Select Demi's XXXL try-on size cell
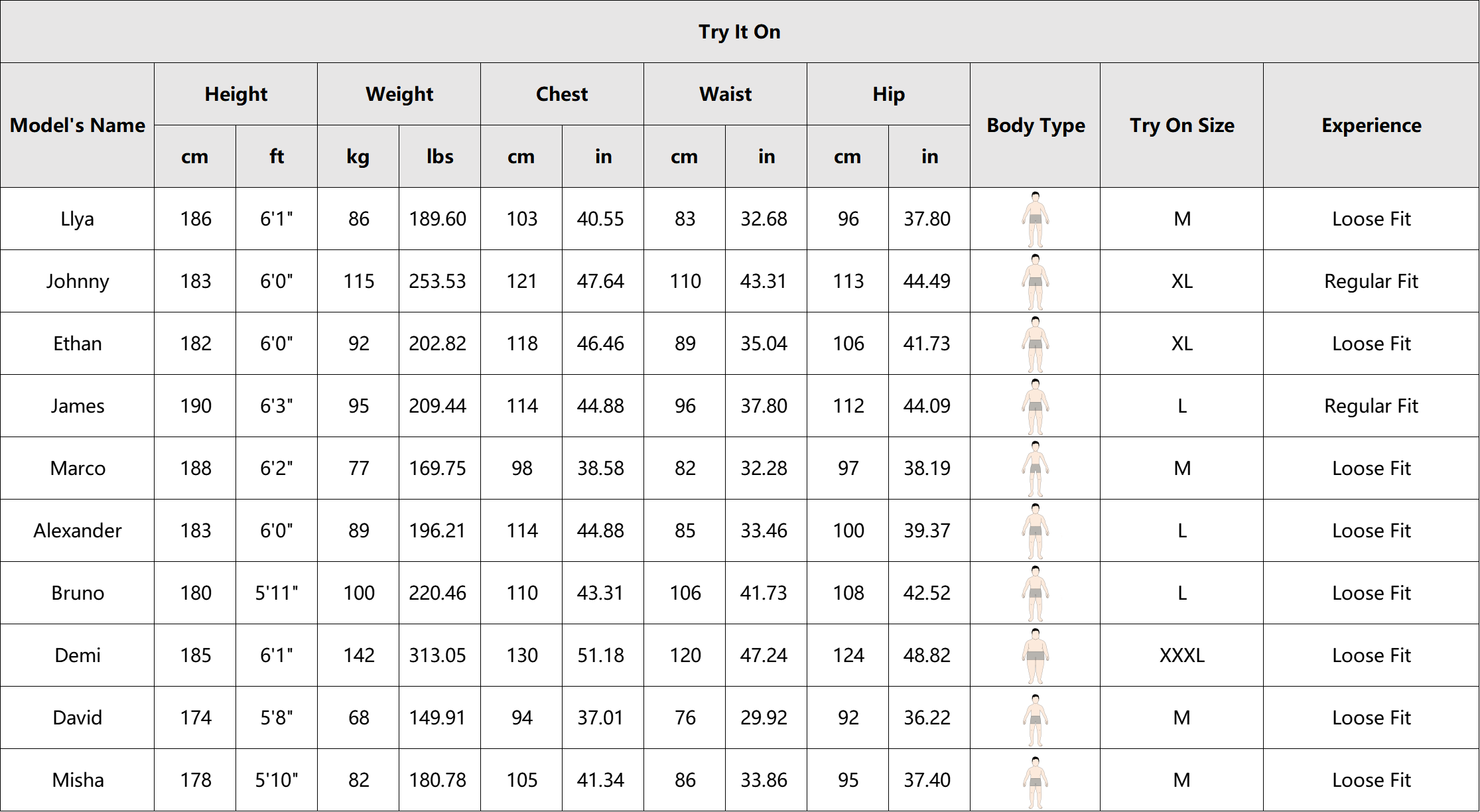1480x812 pixels. [x=1181, y=655]
